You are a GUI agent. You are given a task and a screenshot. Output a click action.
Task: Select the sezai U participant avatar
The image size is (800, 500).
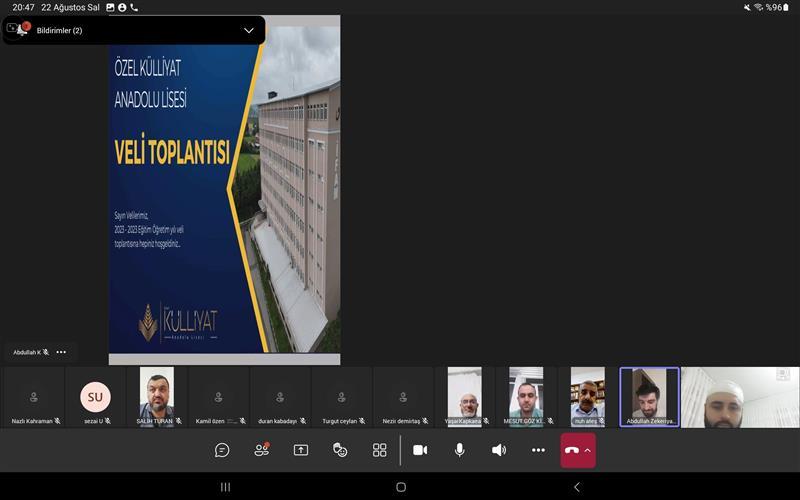pyautogui.click(x=95, y=397)
